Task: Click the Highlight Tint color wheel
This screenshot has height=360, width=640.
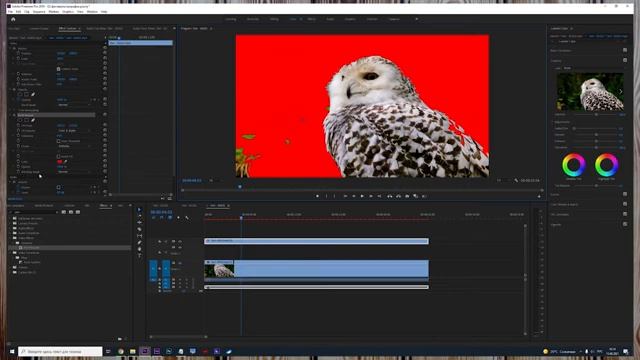Action: [607, 165]
